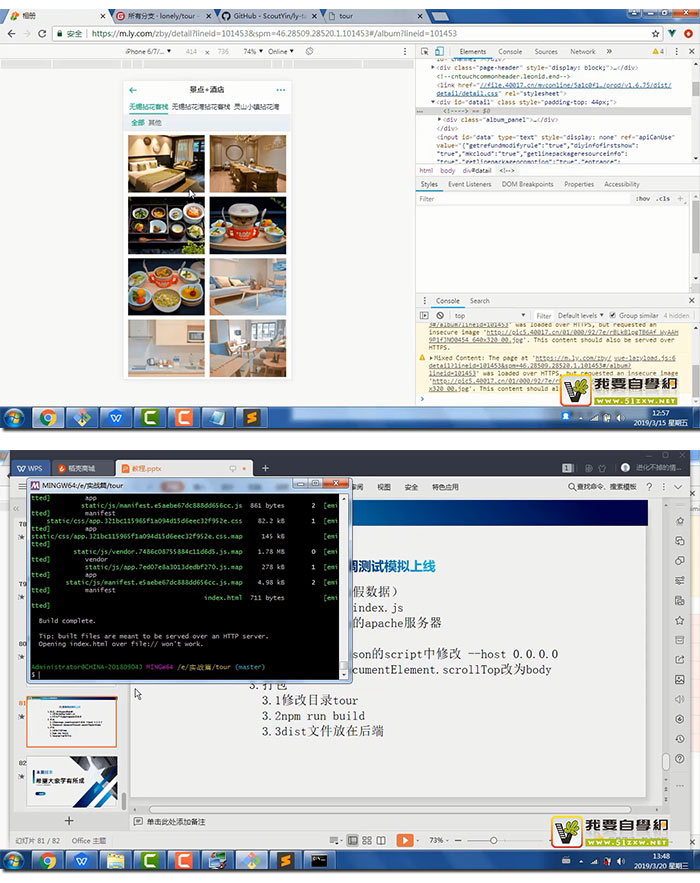Activate the DevTools inspect element picker
This screenshot has height=883, width=700.
click(425, 51)
